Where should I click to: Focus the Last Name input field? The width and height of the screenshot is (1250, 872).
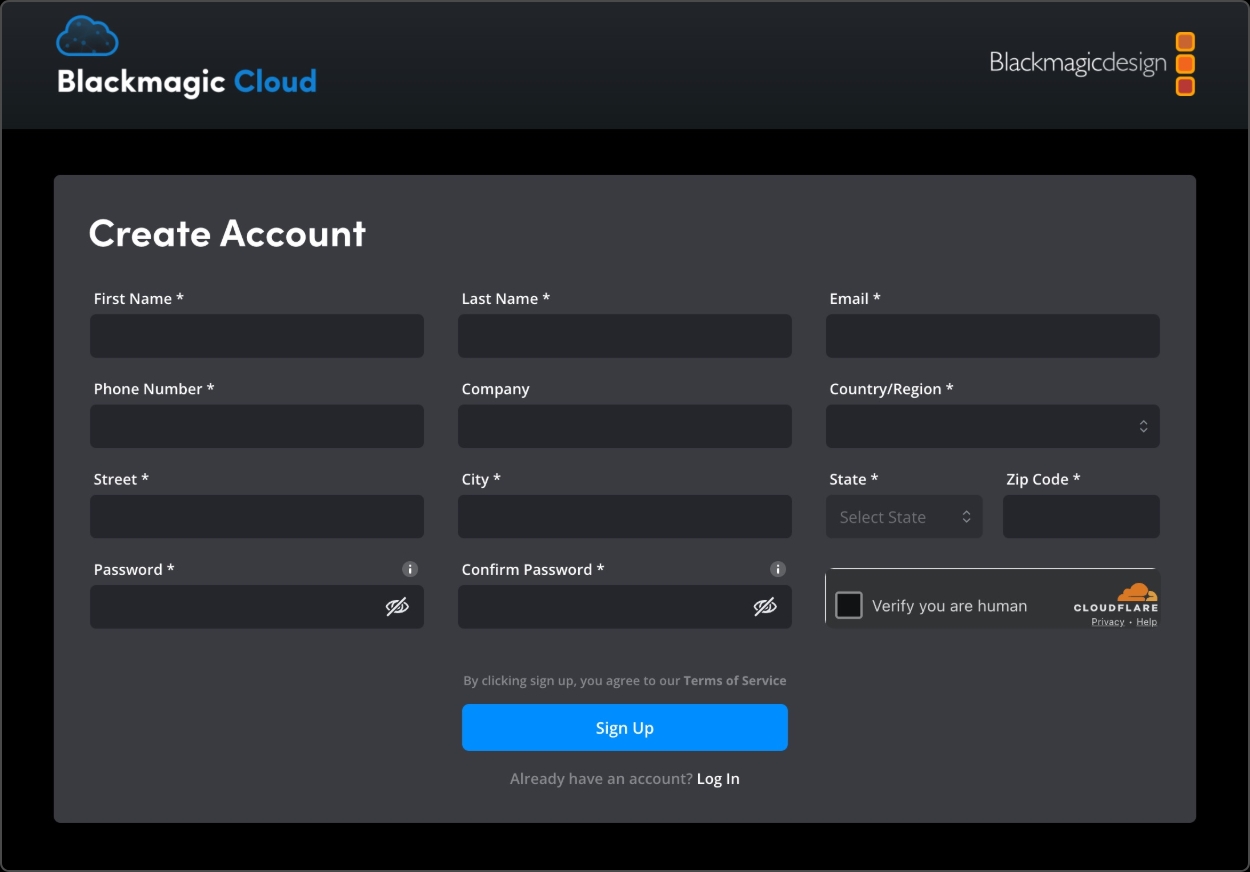pos(625,336)
